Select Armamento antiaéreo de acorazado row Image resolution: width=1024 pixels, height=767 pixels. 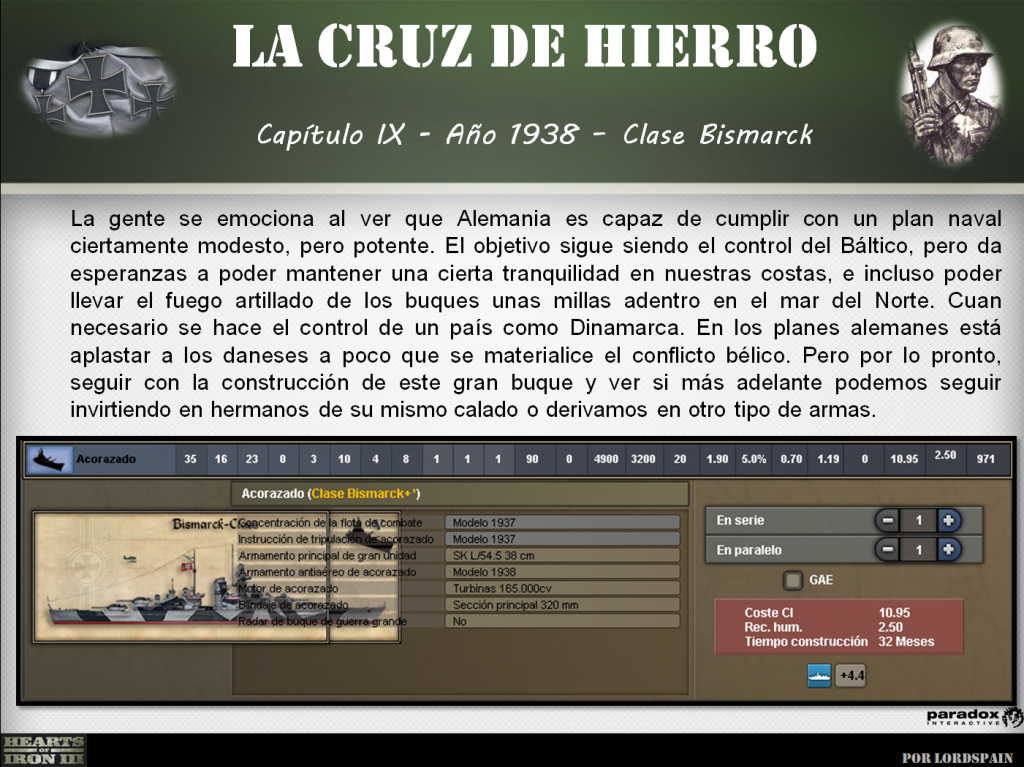(457, 572)
